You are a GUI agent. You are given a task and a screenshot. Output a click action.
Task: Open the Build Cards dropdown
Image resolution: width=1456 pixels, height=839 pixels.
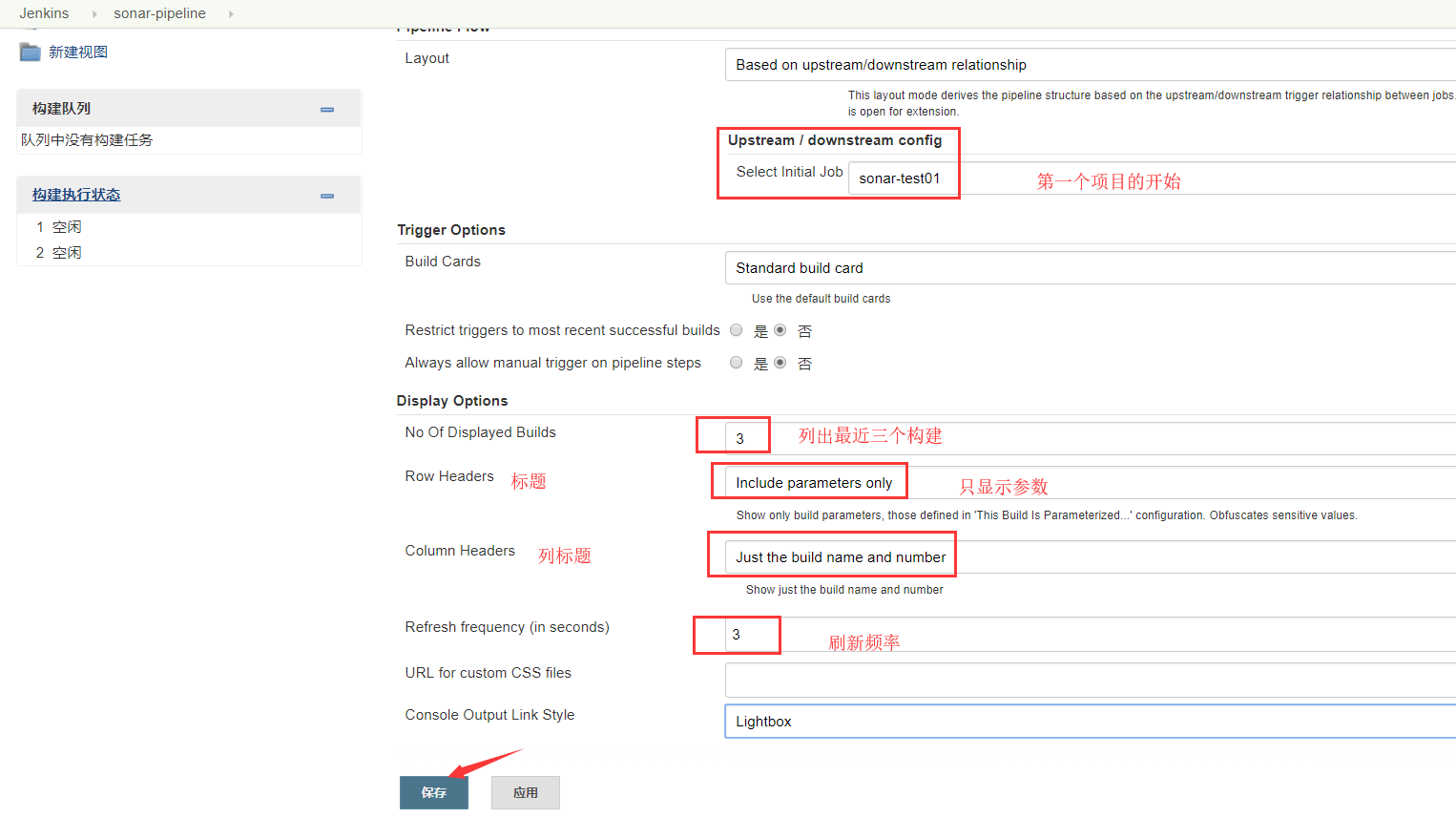click(1091, 268)
